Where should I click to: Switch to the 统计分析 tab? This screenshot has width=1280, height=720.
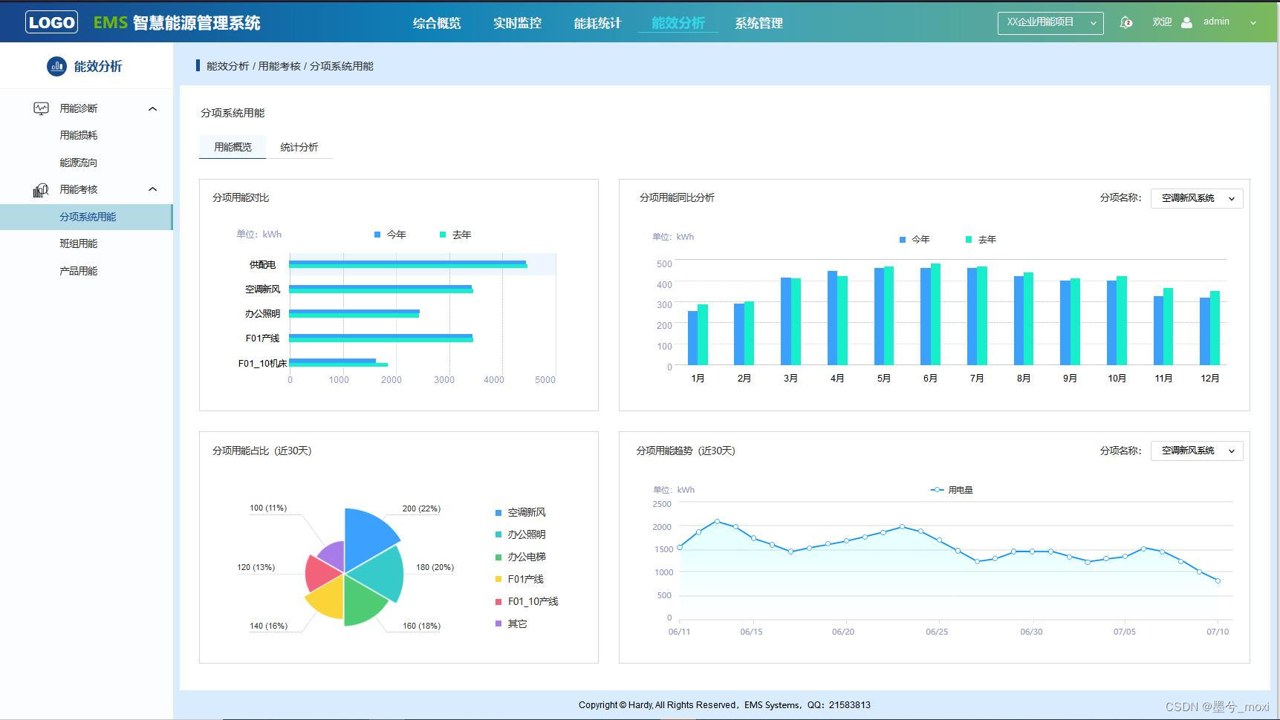pyautogui.click(x=299, y=147)
